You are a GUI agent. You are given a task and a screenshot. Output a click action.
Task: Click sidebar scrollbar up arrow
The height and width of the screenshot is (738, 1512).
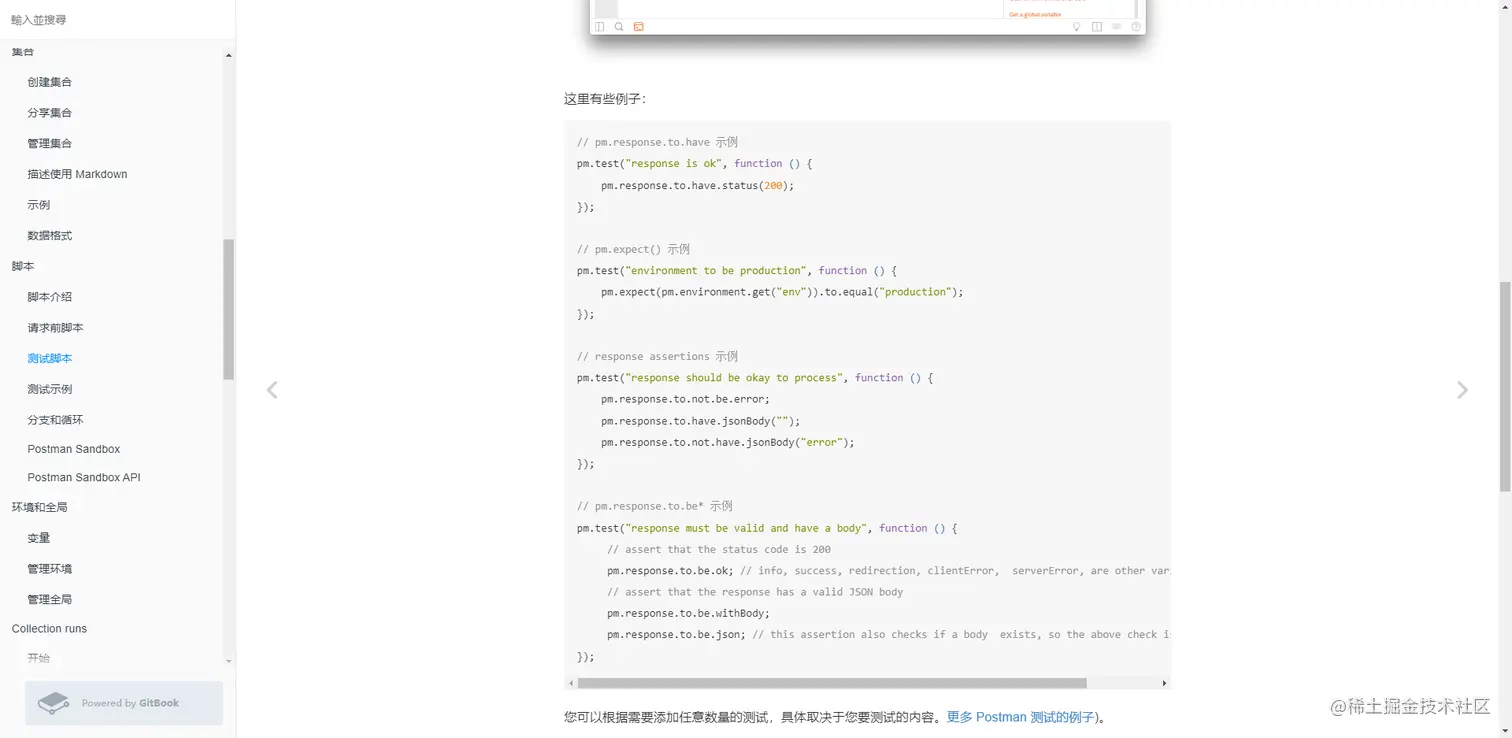tap(229, 55)
